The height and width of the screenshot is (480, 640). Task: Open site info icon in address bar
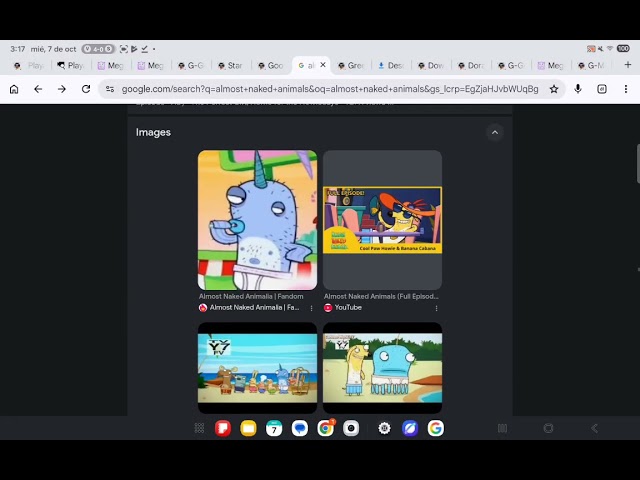(x=110, y=89)
